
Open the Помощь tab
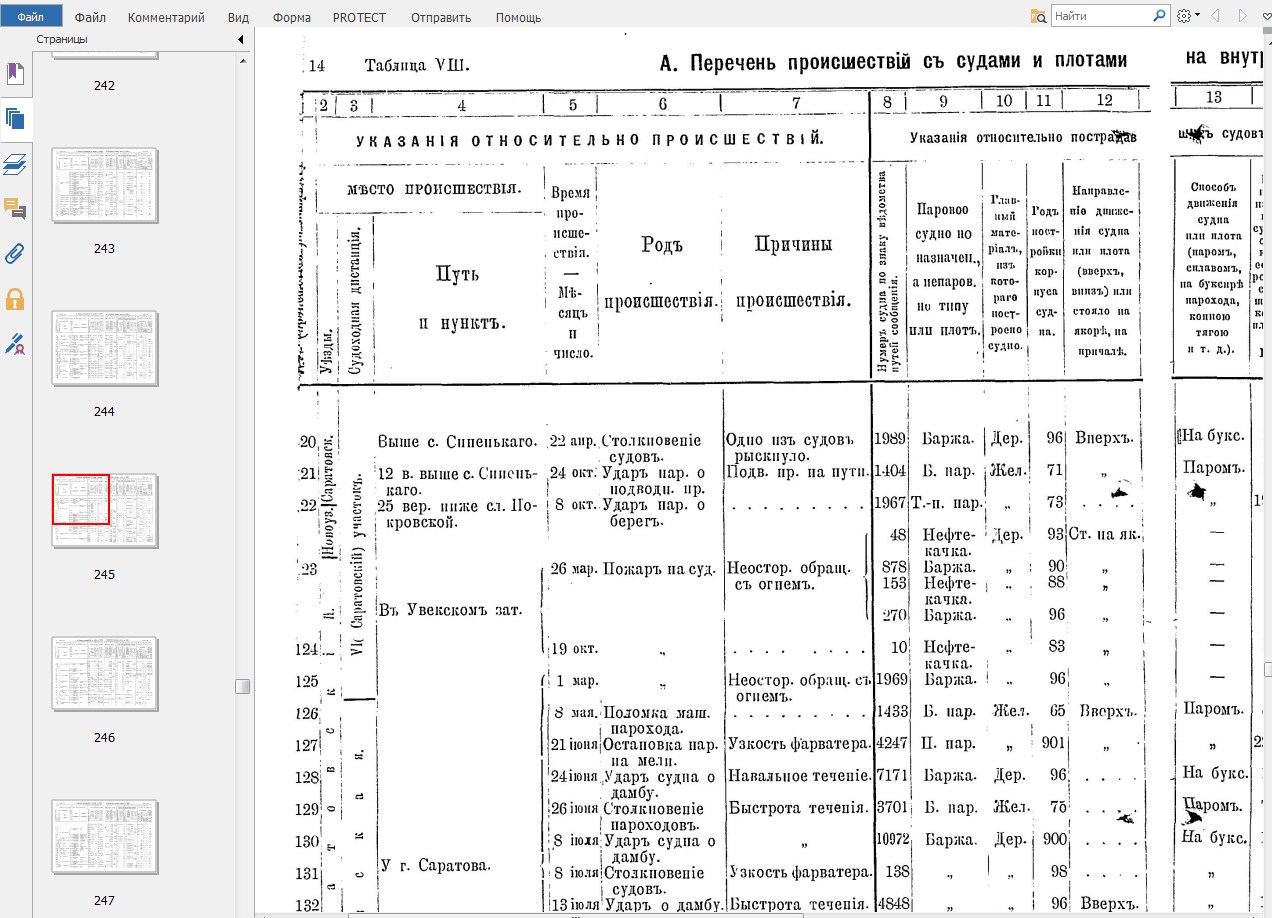518,17
